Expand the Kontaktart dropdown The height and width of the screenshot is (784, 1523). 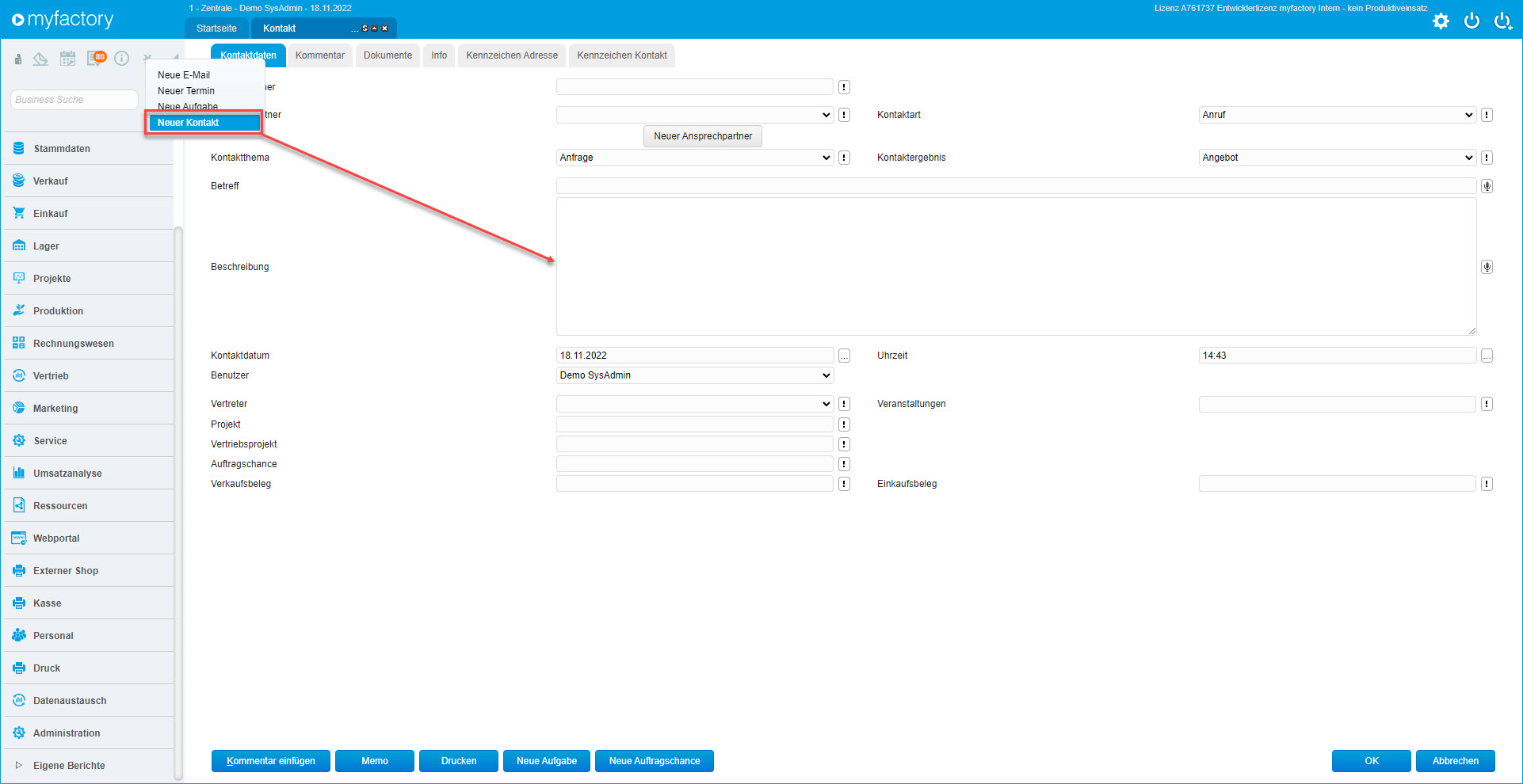pos(1336,115)
